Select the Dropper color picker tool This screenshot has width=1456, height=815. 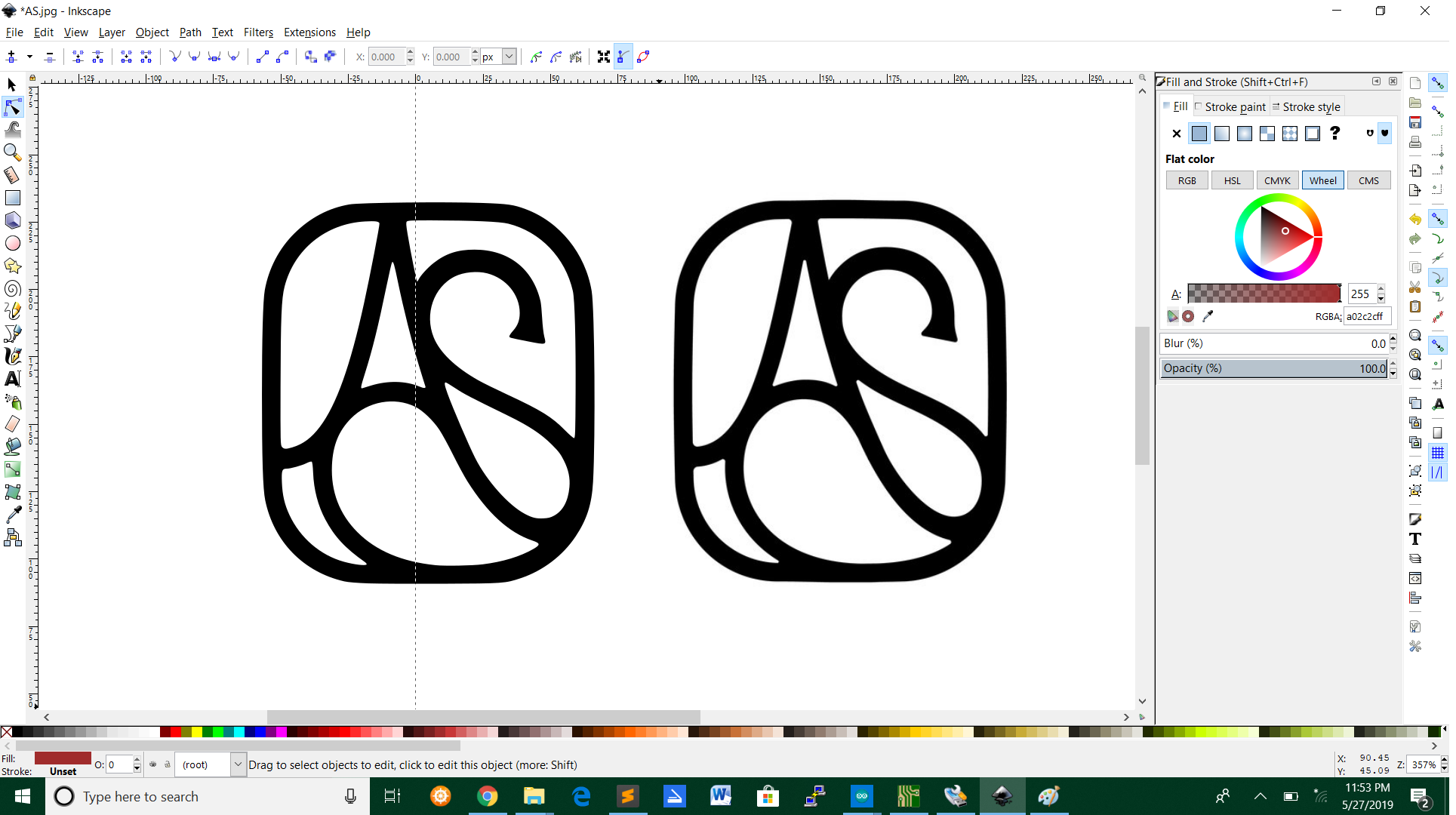click(12, 515)
